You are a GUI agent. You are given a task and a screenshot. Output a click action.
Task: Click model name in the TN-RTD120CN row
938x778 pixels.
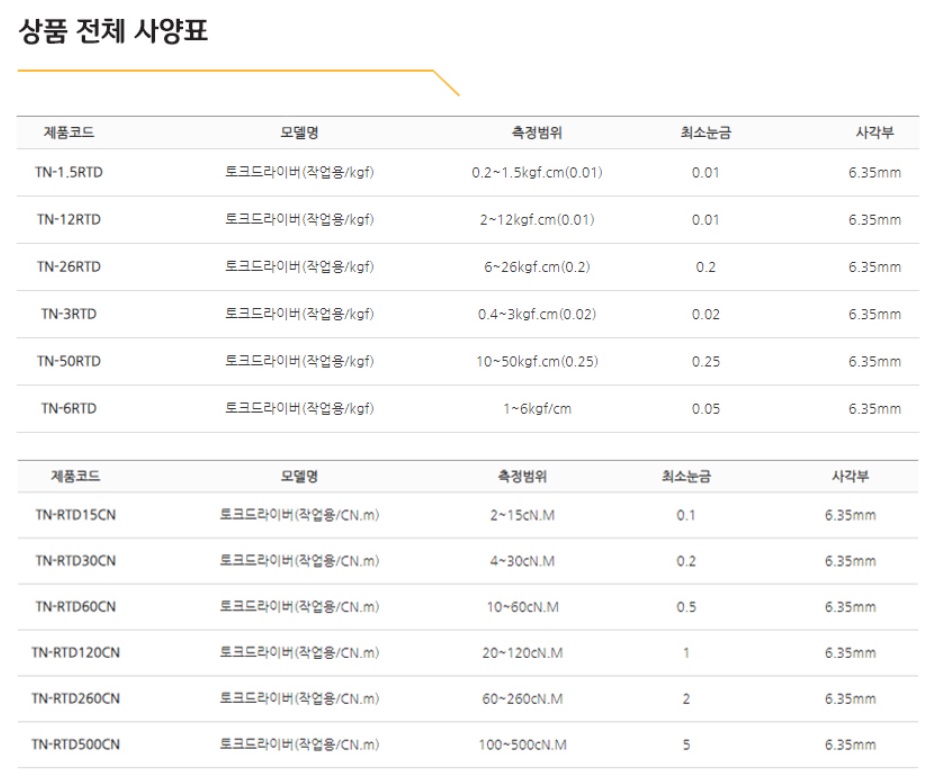(299, 652)
